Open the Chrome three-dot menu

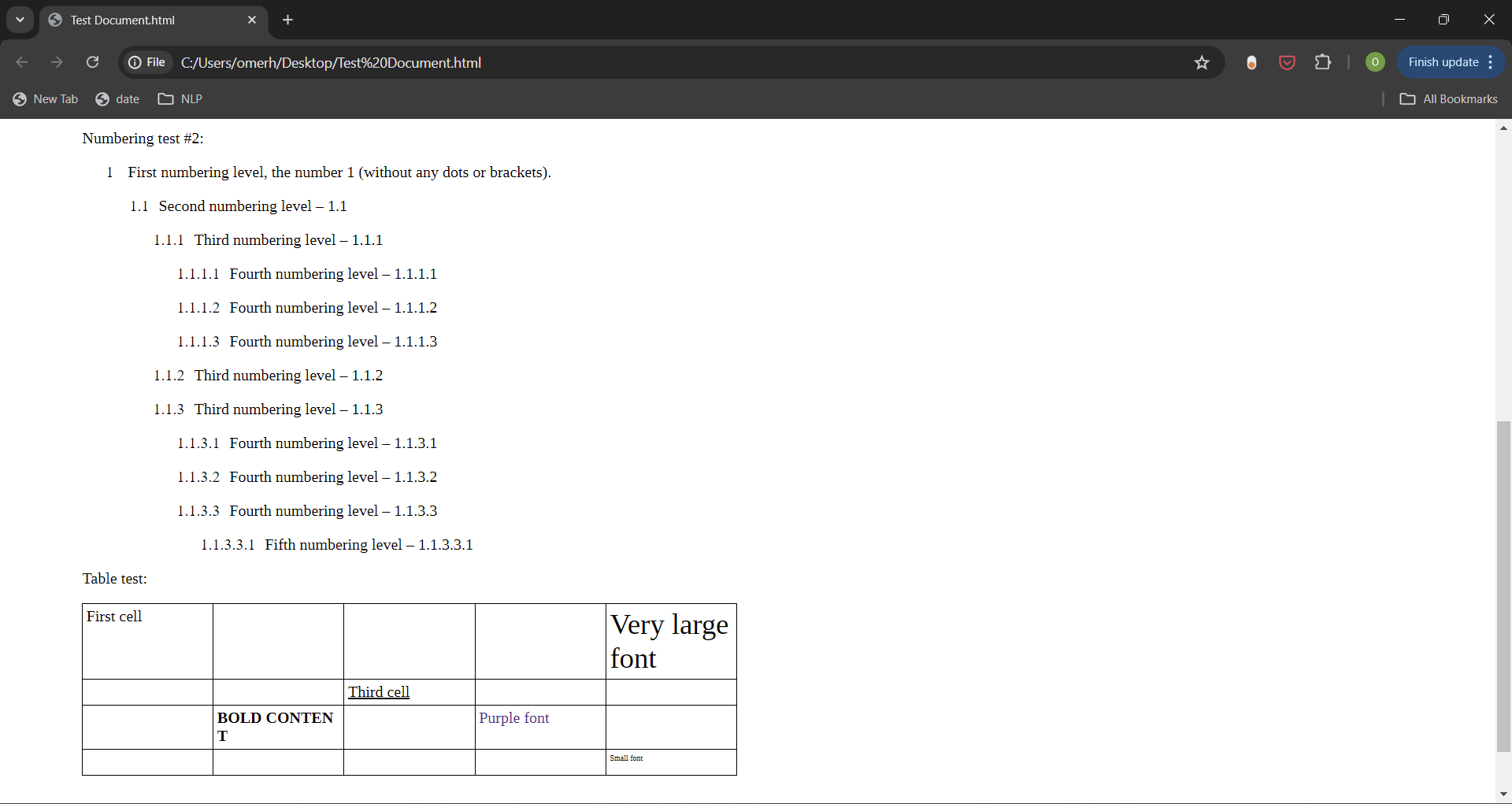tap(1491, 62)
